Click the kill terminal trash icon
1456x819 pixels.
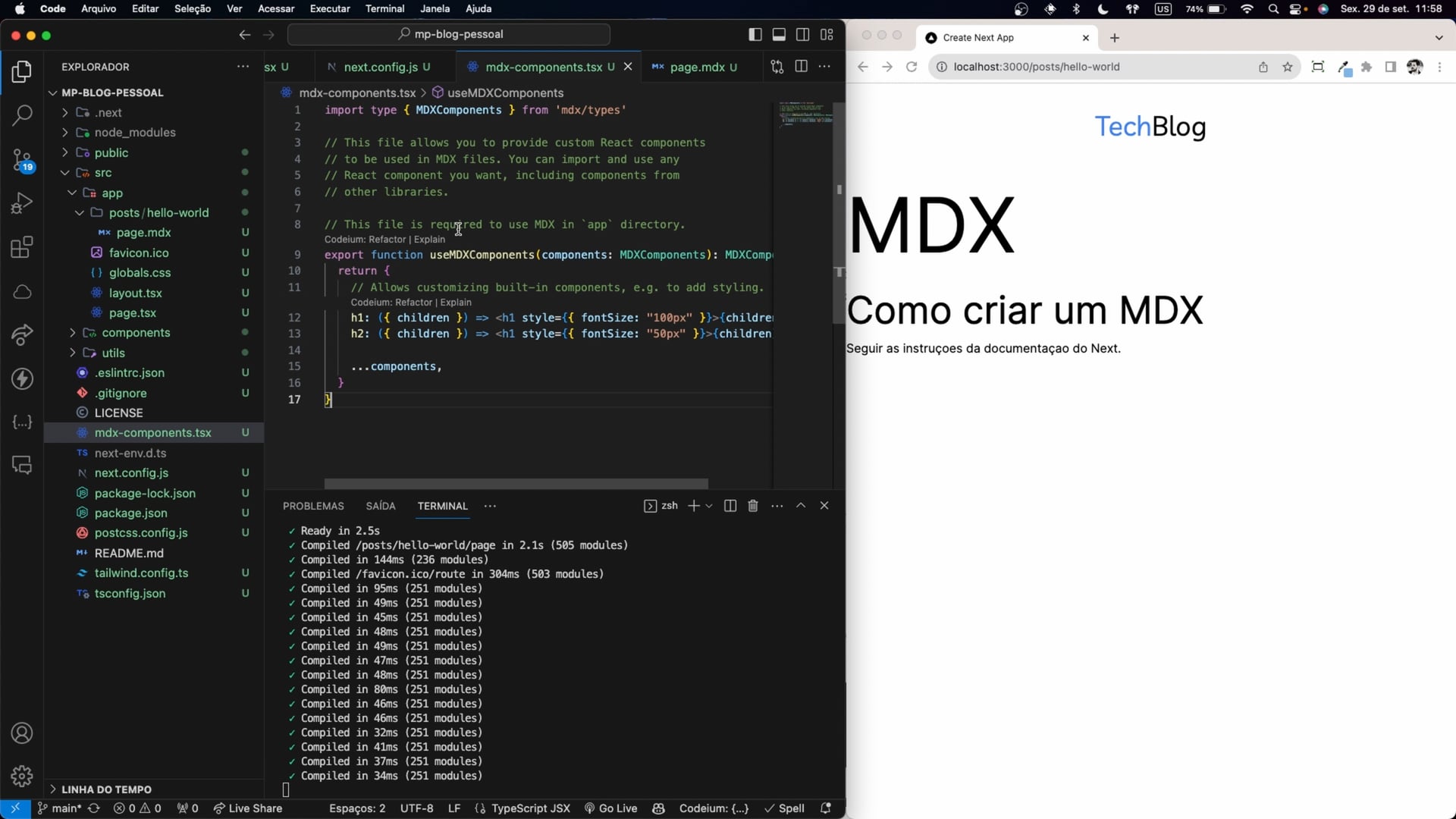click(753, 506)
